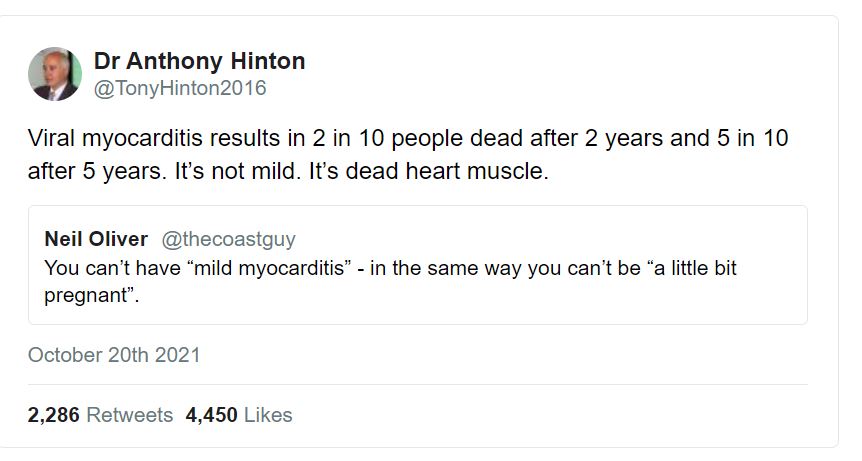This screenshot has height=461, width=862.
Task: Click the word Likes label
Action: coord(268,414)
